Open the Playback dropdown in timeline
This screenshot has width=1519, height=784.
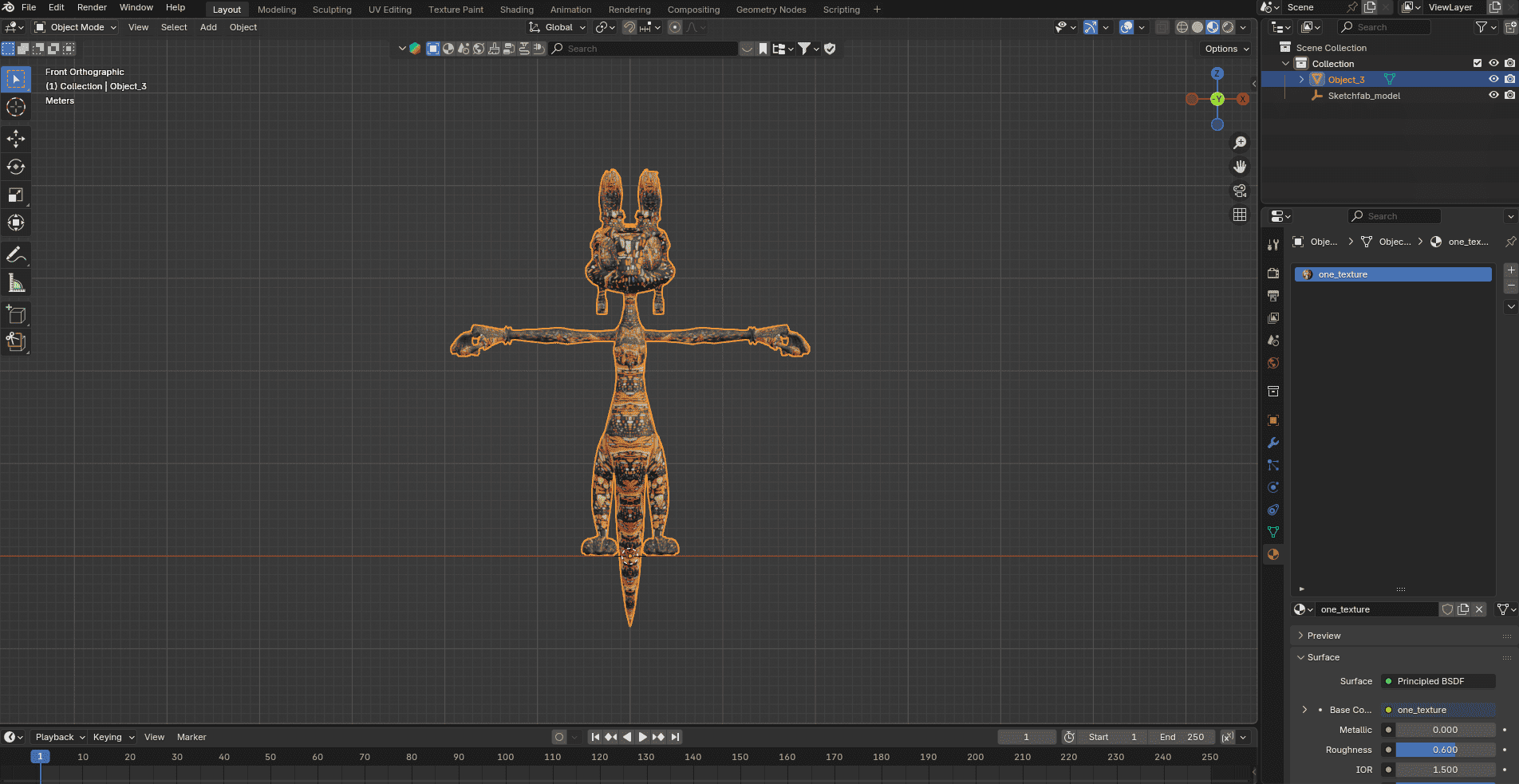(60, 737)
